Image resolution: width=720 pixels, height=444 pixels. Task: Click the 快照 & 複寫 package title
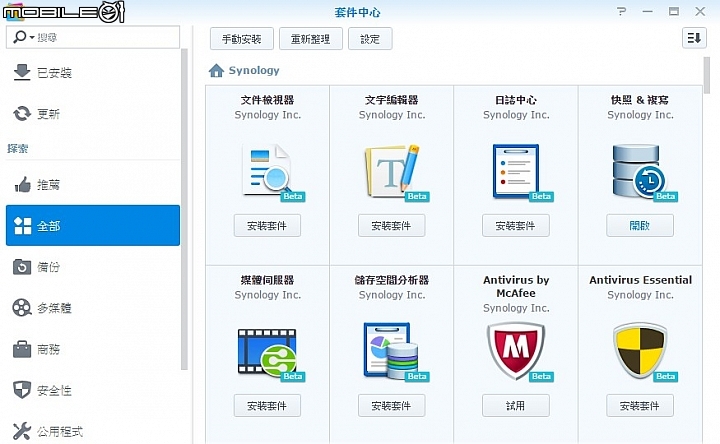[640, 100]
